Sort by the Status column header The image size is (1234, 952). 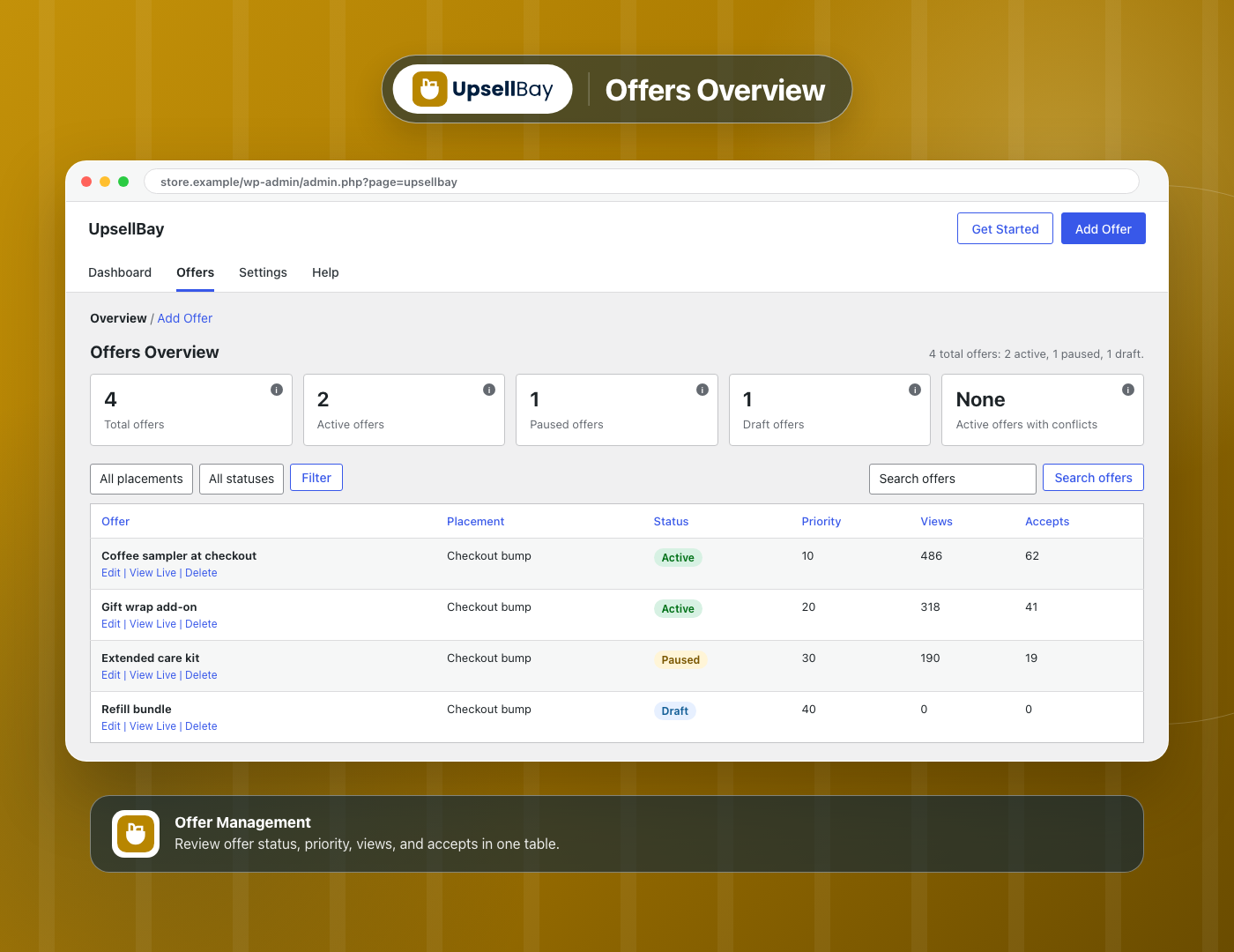pyautogui.click(x=671, y=521)
